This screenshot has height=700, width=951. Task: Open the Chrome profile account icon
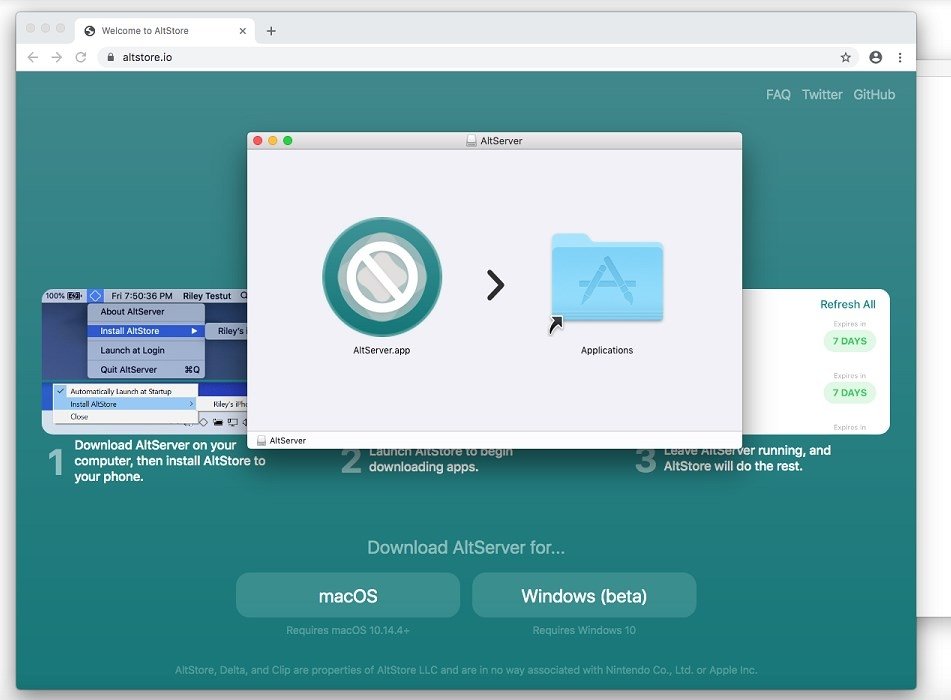tap(875, 57)
